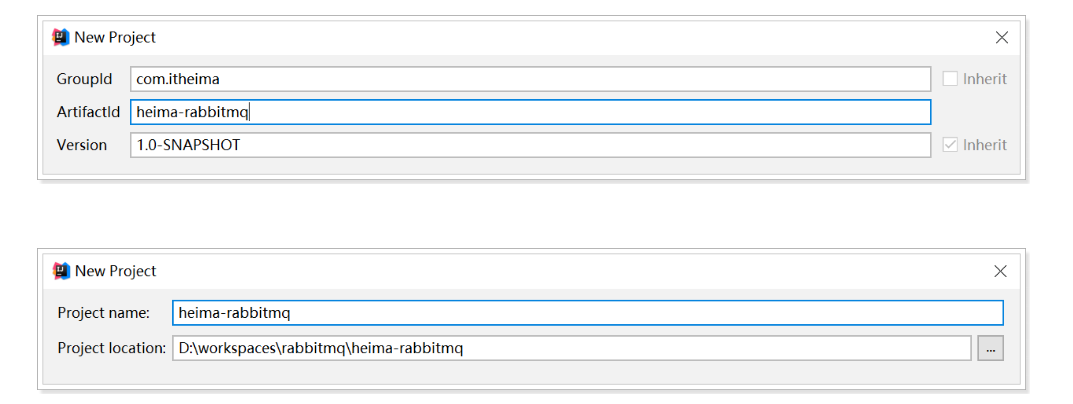
Task: Click the New Project title above Project name
Action: click(x=115, y=270)
